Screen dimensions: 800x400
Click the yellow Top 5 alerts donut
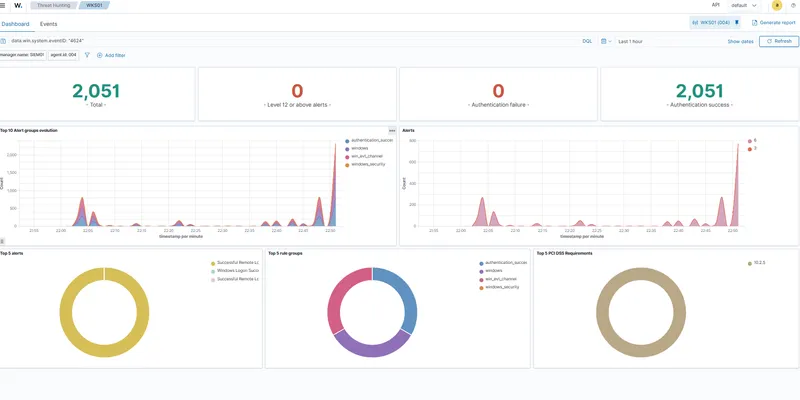pos(105,351)
